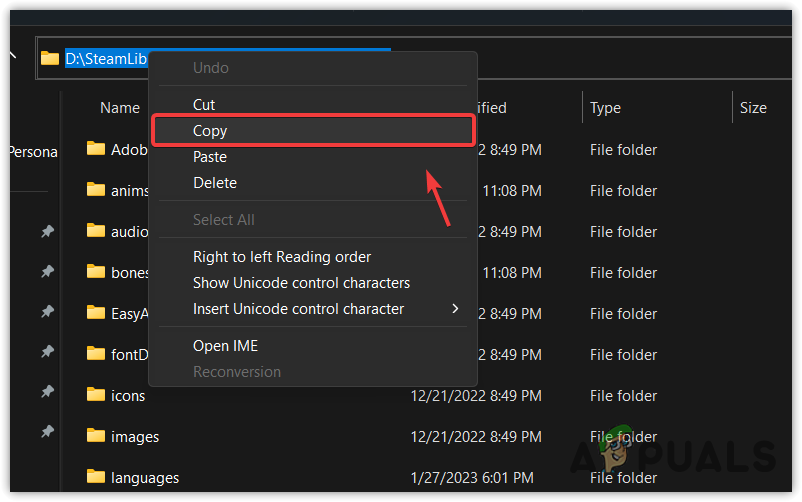802x502 pixels.
Task: Sort by the Name column header
Action: (x=120, y=108)
